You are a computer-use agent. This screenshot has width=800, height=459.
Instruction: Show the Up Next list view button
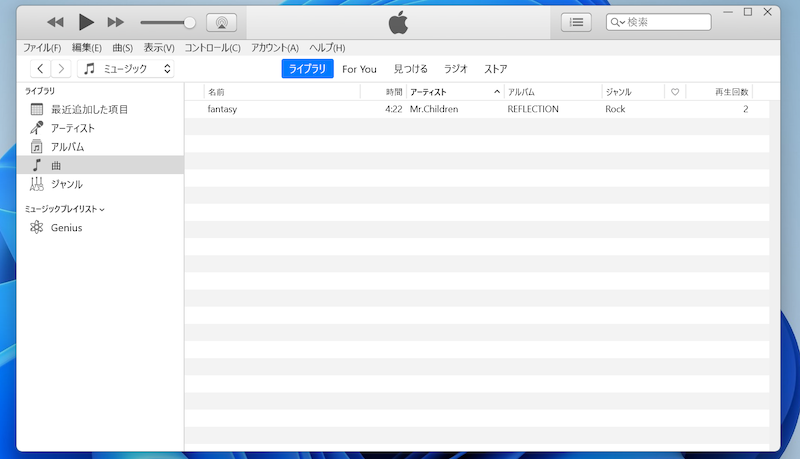[x=576, y=22]
